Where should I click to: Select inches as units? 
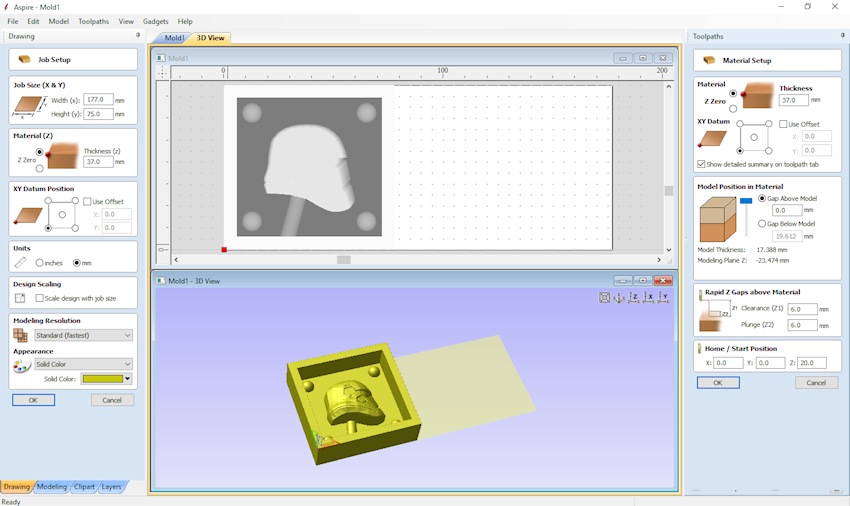pos(39,262)
